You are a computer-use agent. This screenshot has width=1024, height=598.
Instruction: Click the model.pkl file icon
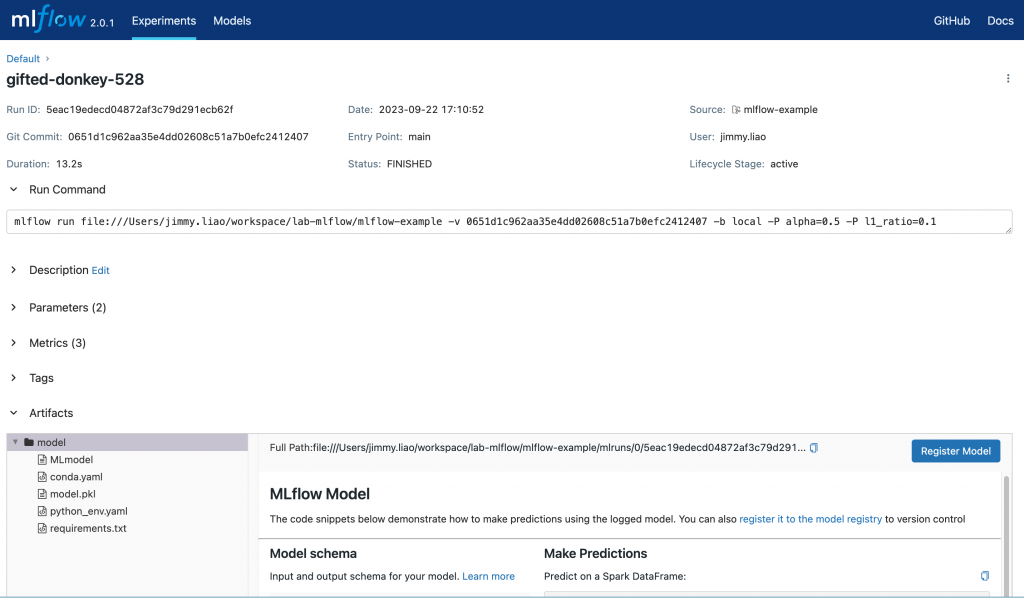(42, 494)
